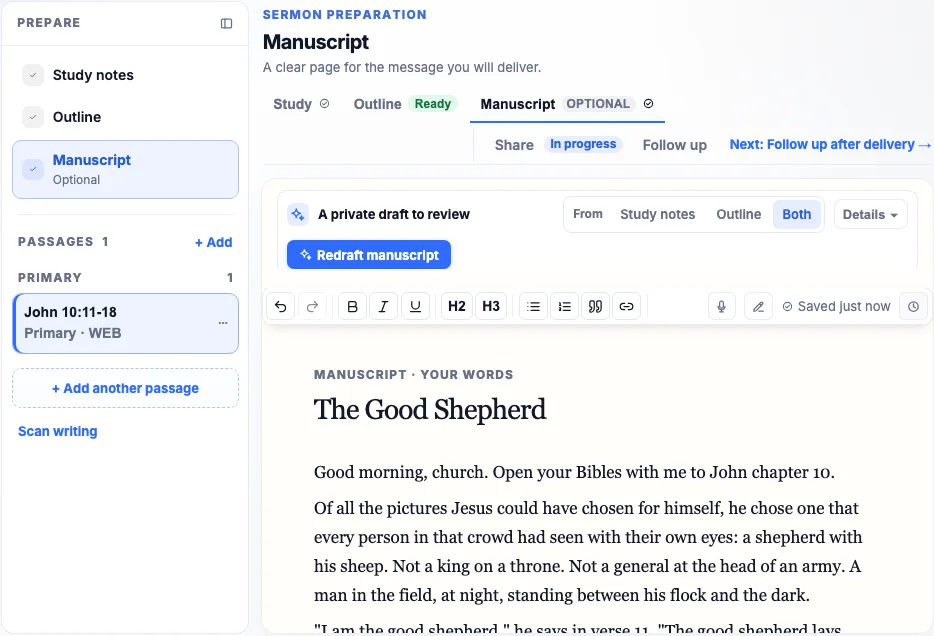Select Study notes as draft source

[x=658, y=214]
